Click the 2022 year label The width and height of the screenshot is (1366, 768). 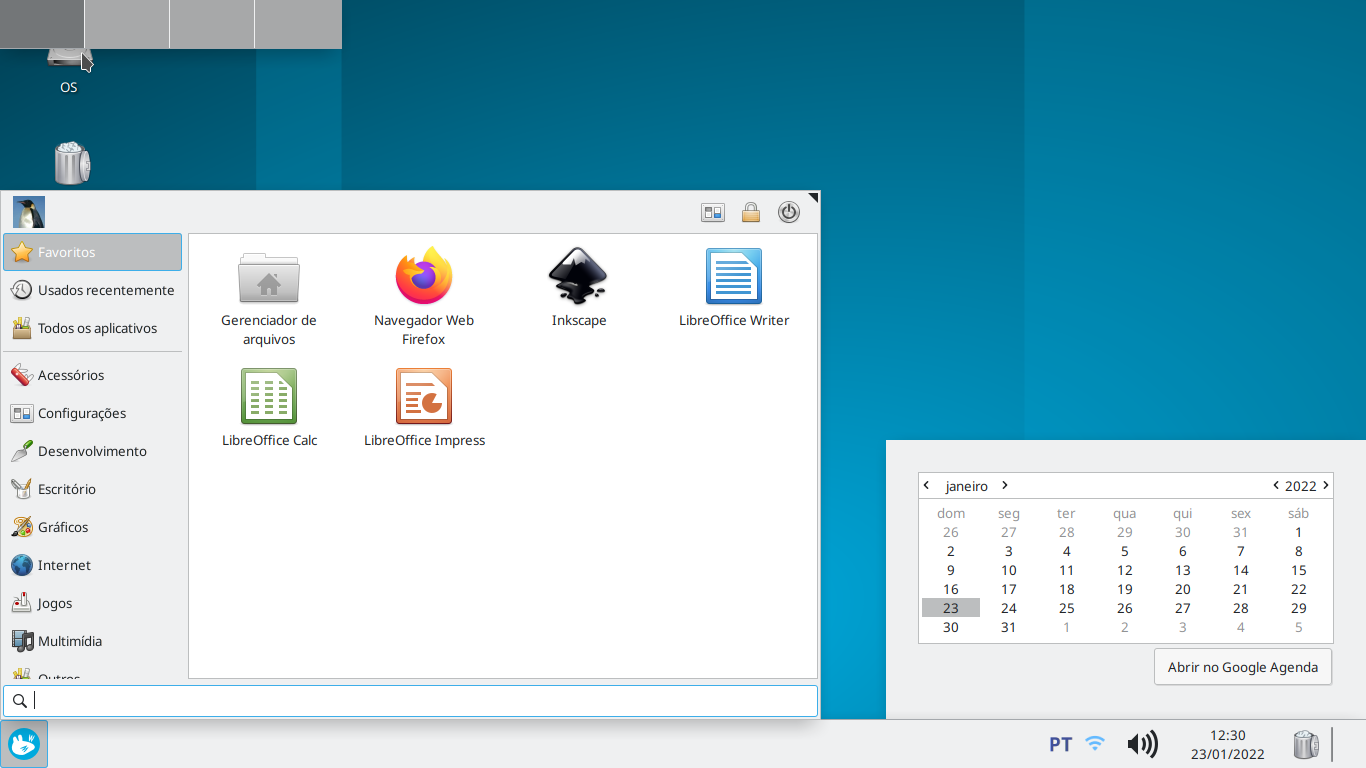point(1301,486)
